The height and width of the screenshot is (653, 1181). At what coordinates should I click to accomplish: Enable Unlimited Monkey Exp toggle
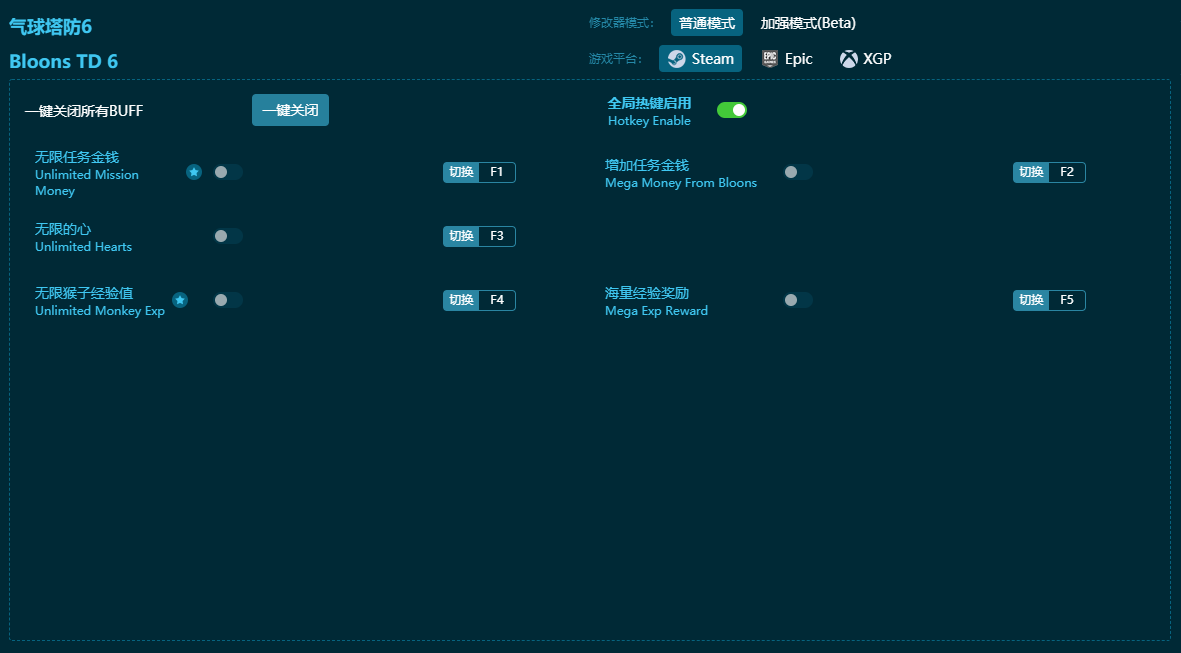[227, 300]
